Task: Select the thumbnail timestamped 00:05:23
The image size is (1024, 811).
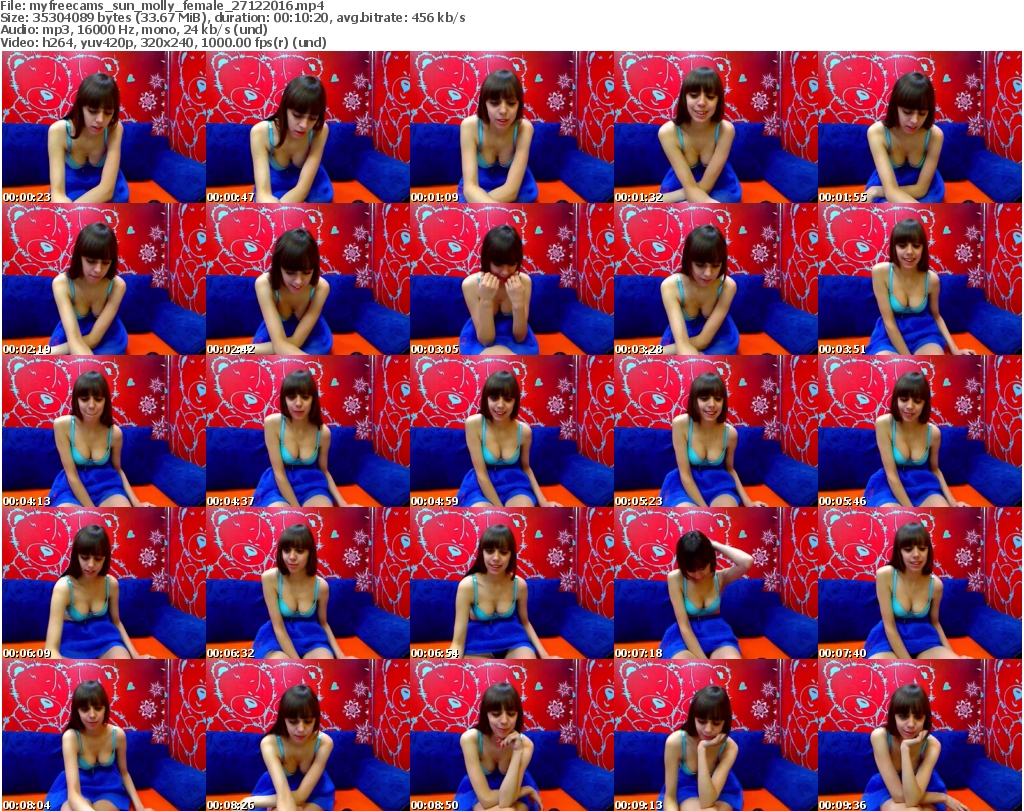Action: (x=715, y=431)
